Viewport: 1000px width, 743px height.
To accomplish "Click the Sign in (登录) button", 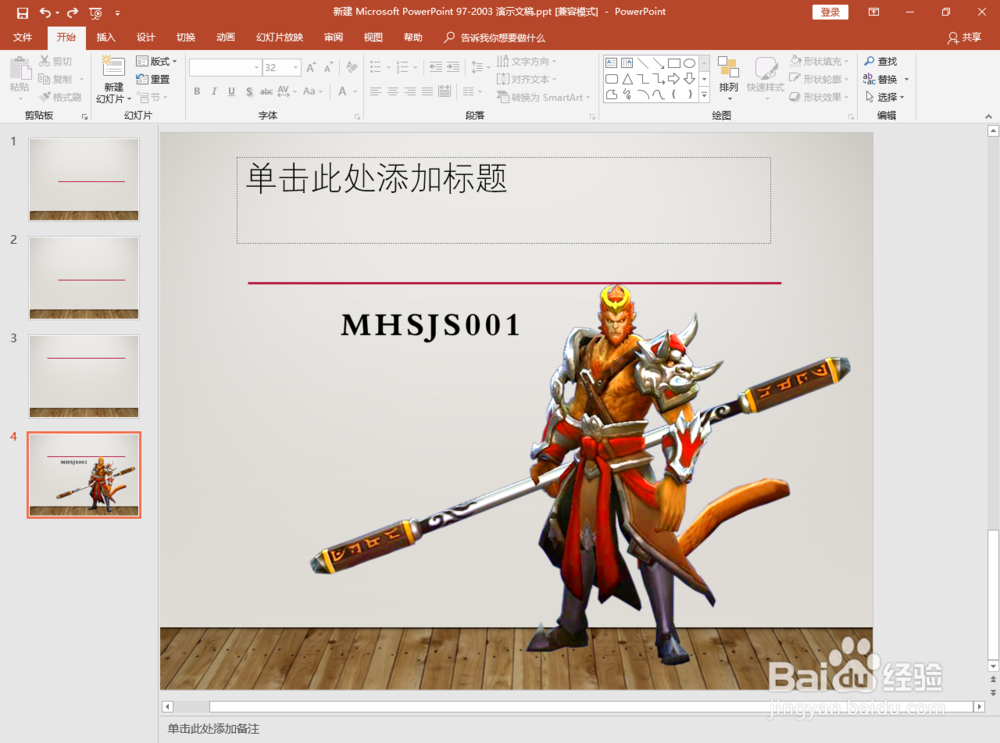I will point(830,12).
